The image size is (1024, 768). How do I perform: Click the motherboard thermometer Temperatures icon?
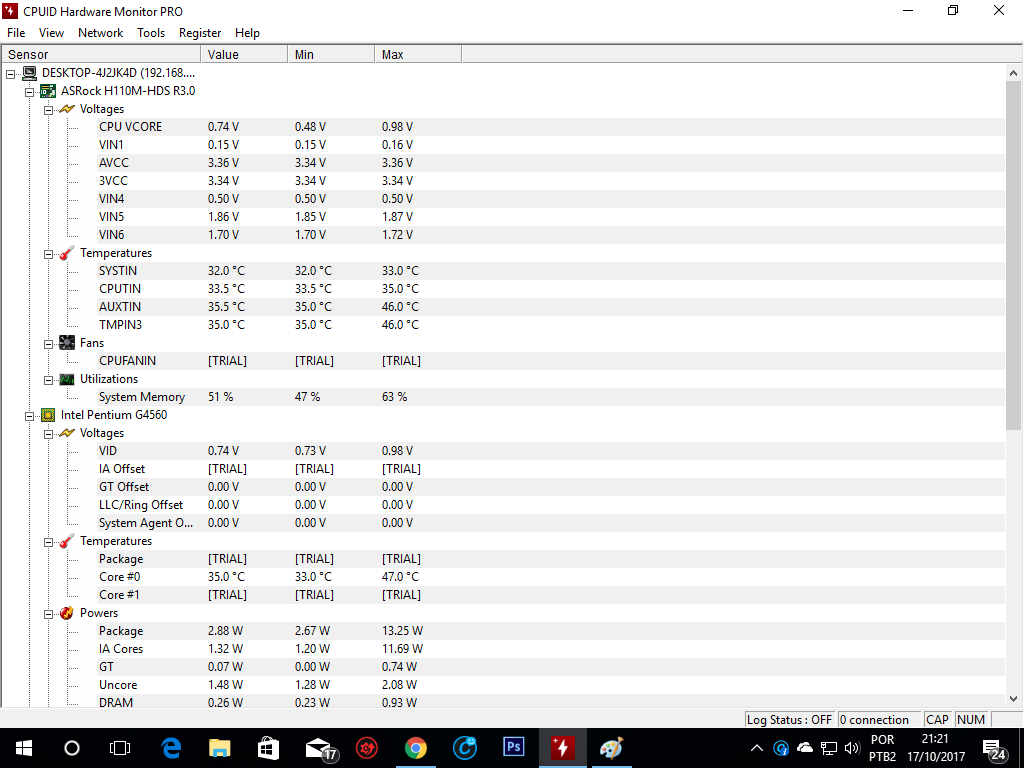[x=67, y=253]
